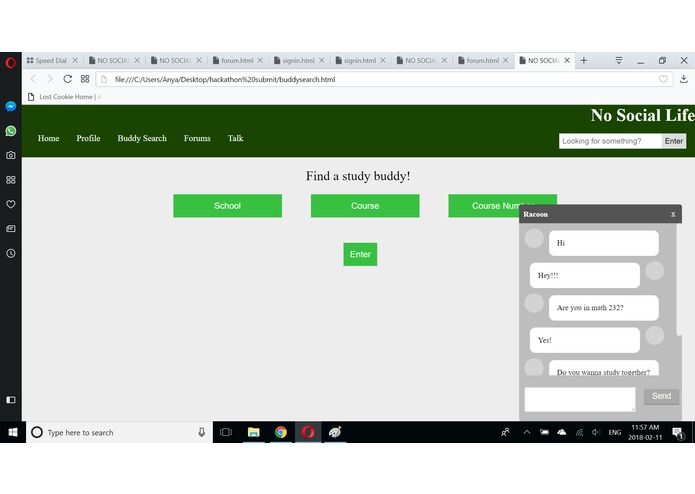The height and width of the screenshot is (494, 695).
Task: Switch to the first signin.html tab
Action: tap(298, 60)
